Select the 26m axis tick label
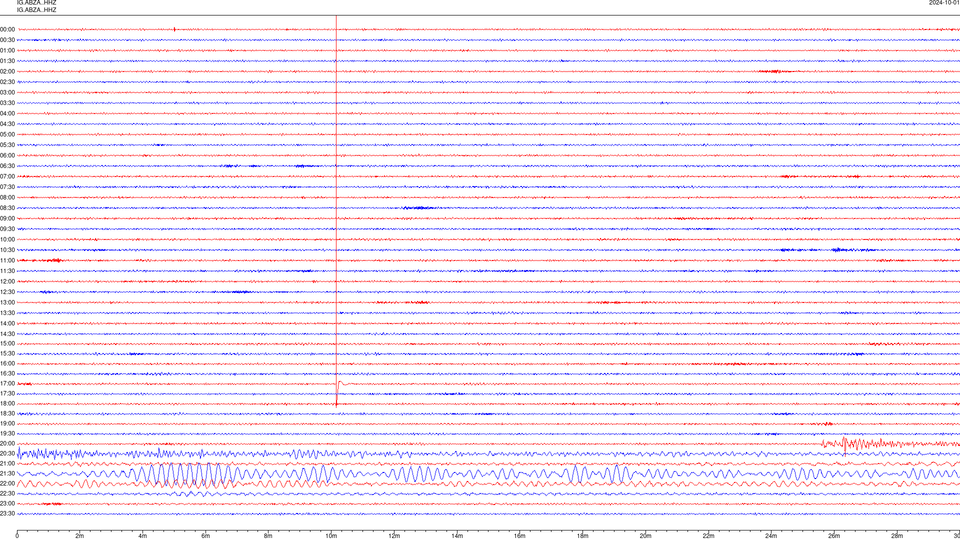 (x=834, y=536)
